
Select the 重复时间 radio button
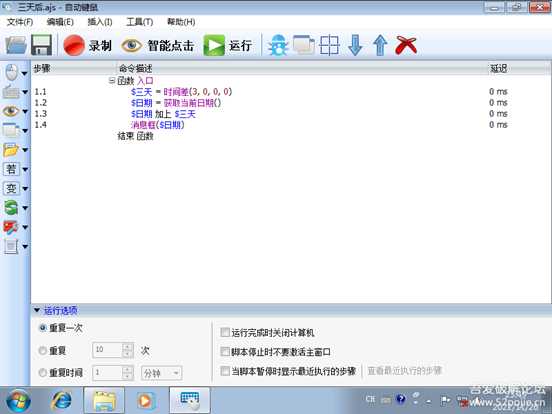43,372
